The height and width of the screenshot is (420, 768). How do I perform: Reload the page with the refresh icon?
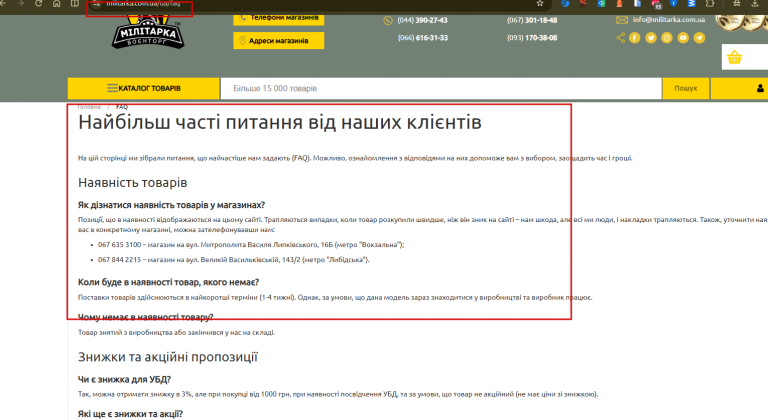coord(39,3)
